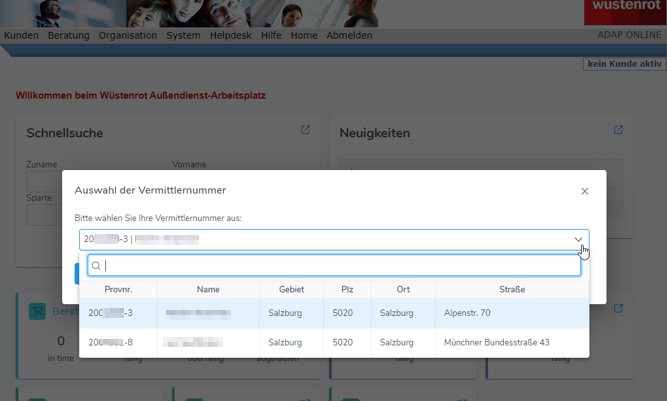Select the row with Münchner Bundesstraße 43

(333, 343)
